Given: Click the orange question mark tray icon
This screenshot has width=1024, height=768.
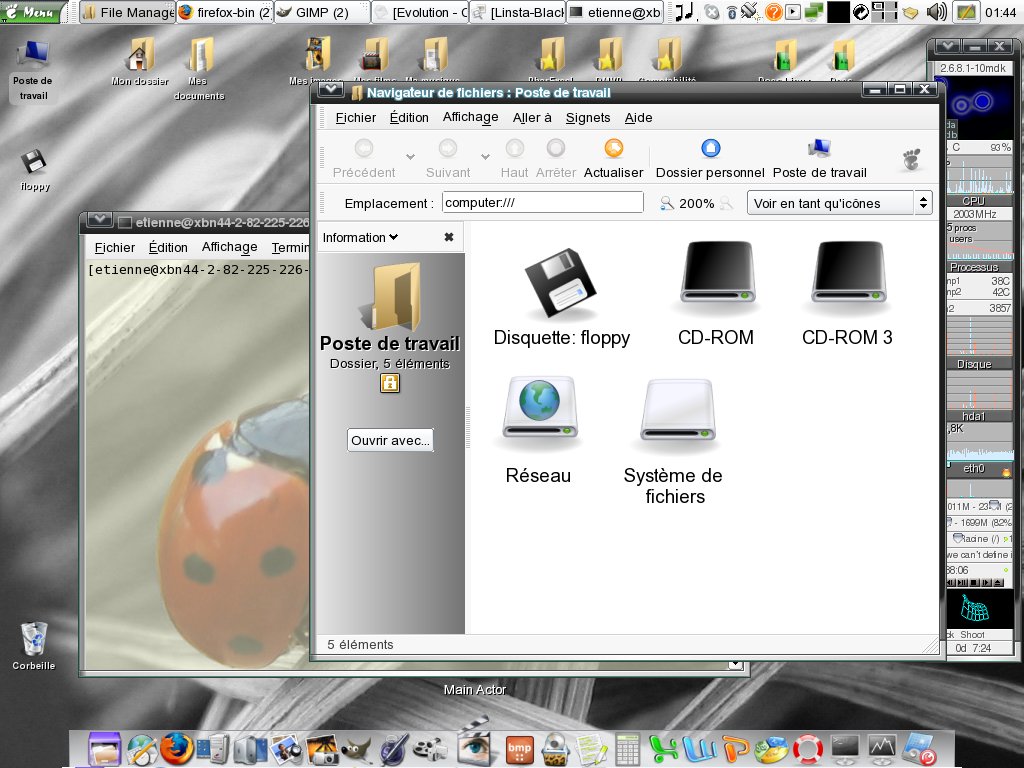Looking at the screenshot, I should click(x=773, y=12).
